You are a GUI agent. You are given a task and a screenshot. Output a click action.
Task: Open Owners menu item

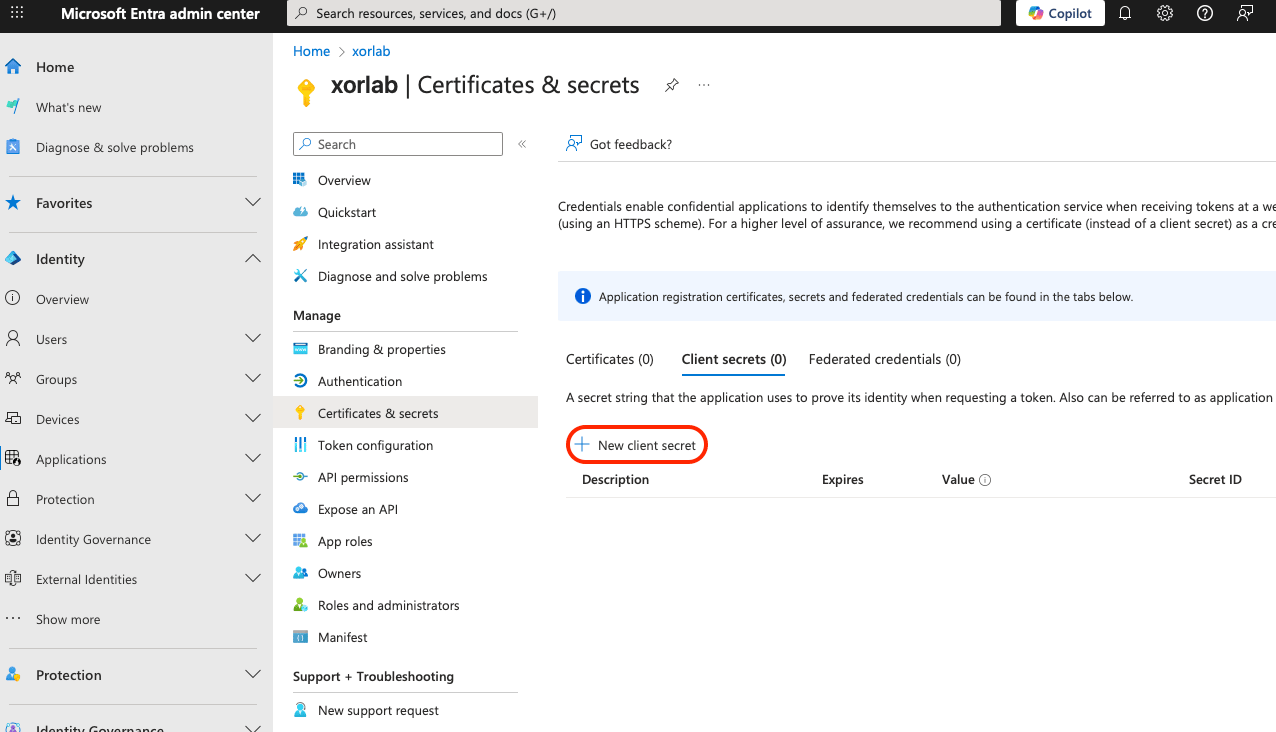point(339,573)
